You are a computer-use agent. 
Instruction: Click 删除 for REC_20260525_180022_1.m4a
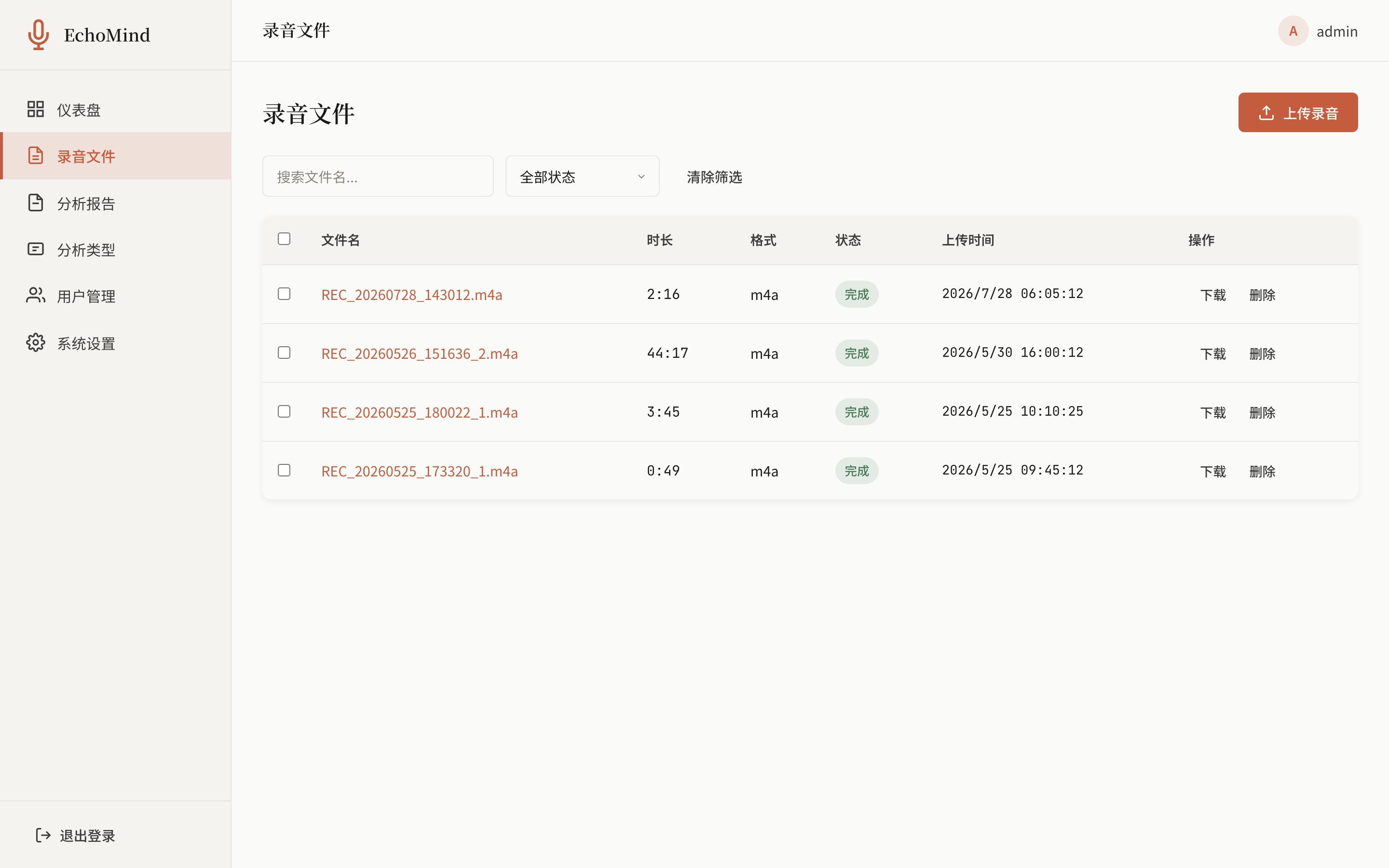click(1262, 413)
